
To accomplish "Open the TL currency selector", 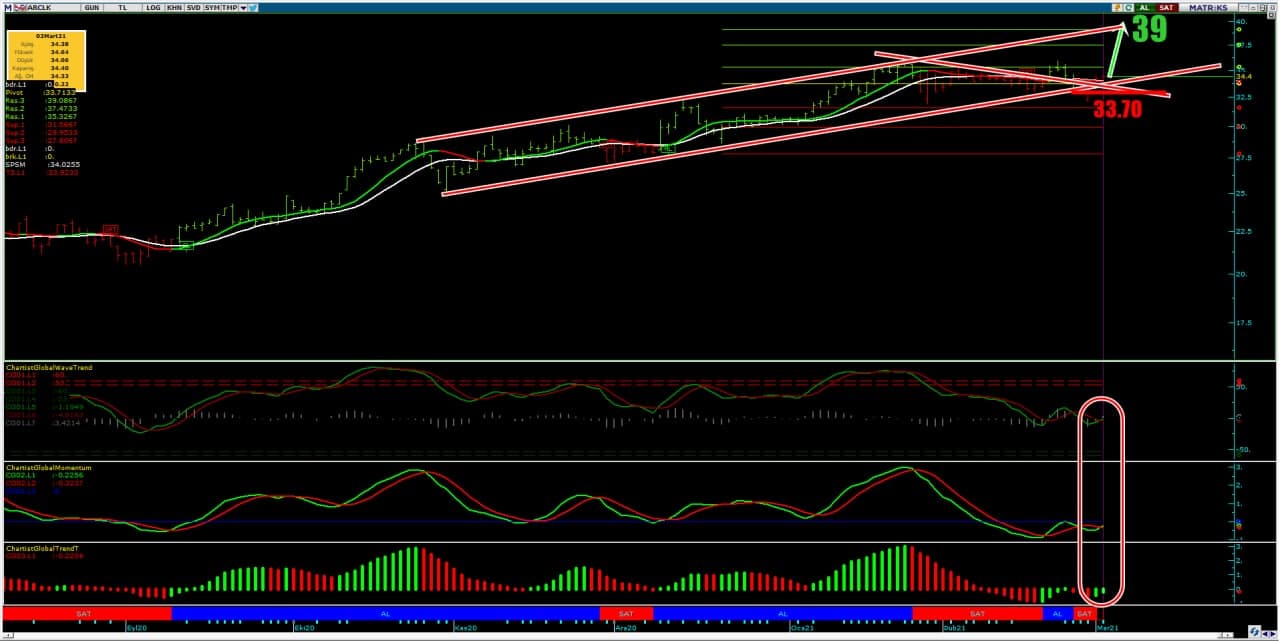I will pyautogui.click(x=122, y=7).
